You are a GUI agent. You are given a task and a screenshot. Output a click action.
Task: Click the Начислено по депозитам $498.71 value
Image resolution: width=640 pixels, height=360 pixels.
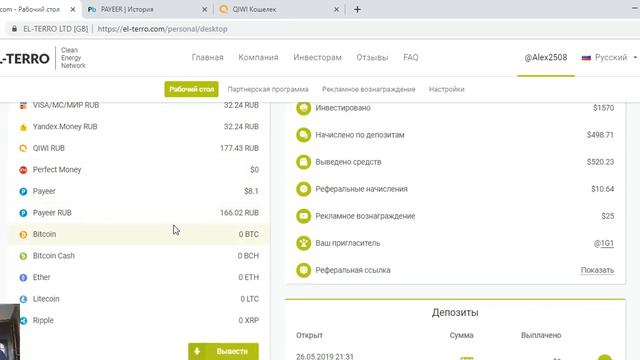tap(600, 135)
